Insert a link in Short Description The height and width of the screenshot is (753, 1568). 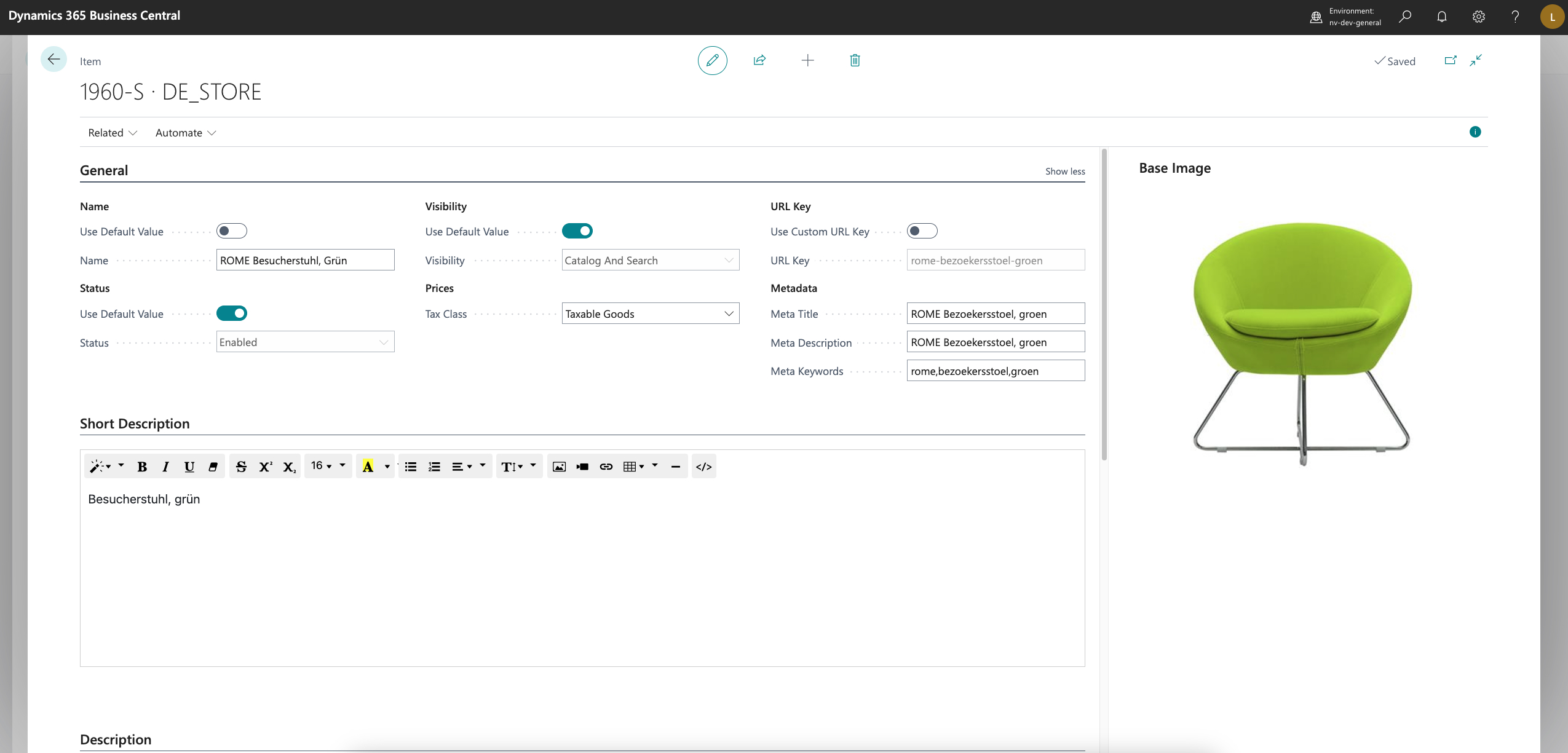click(606, 467)
